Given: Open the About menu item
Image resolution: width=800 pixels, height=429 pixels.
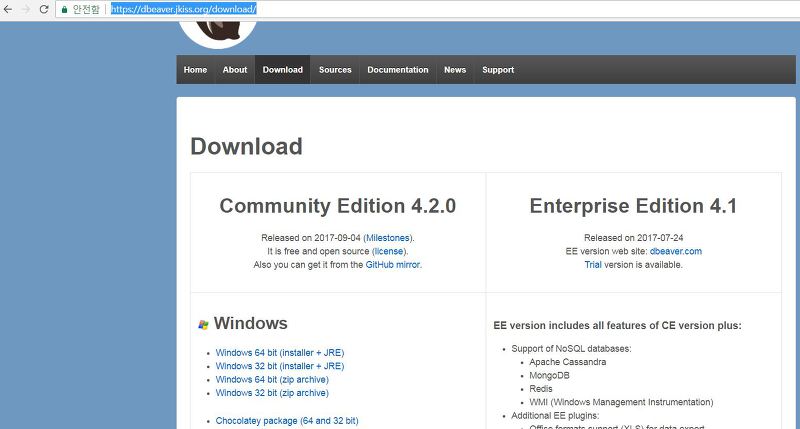Looking at the screenshot, I should tap(235, 70).
